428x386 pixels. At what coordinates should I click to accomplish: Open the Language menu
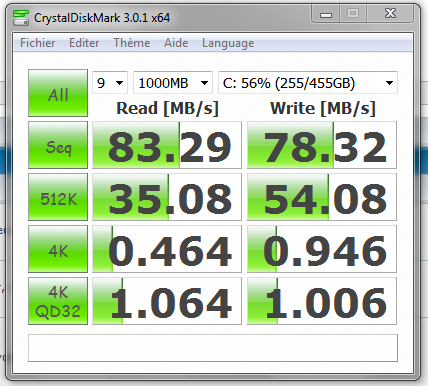click(x=228, y=43)
